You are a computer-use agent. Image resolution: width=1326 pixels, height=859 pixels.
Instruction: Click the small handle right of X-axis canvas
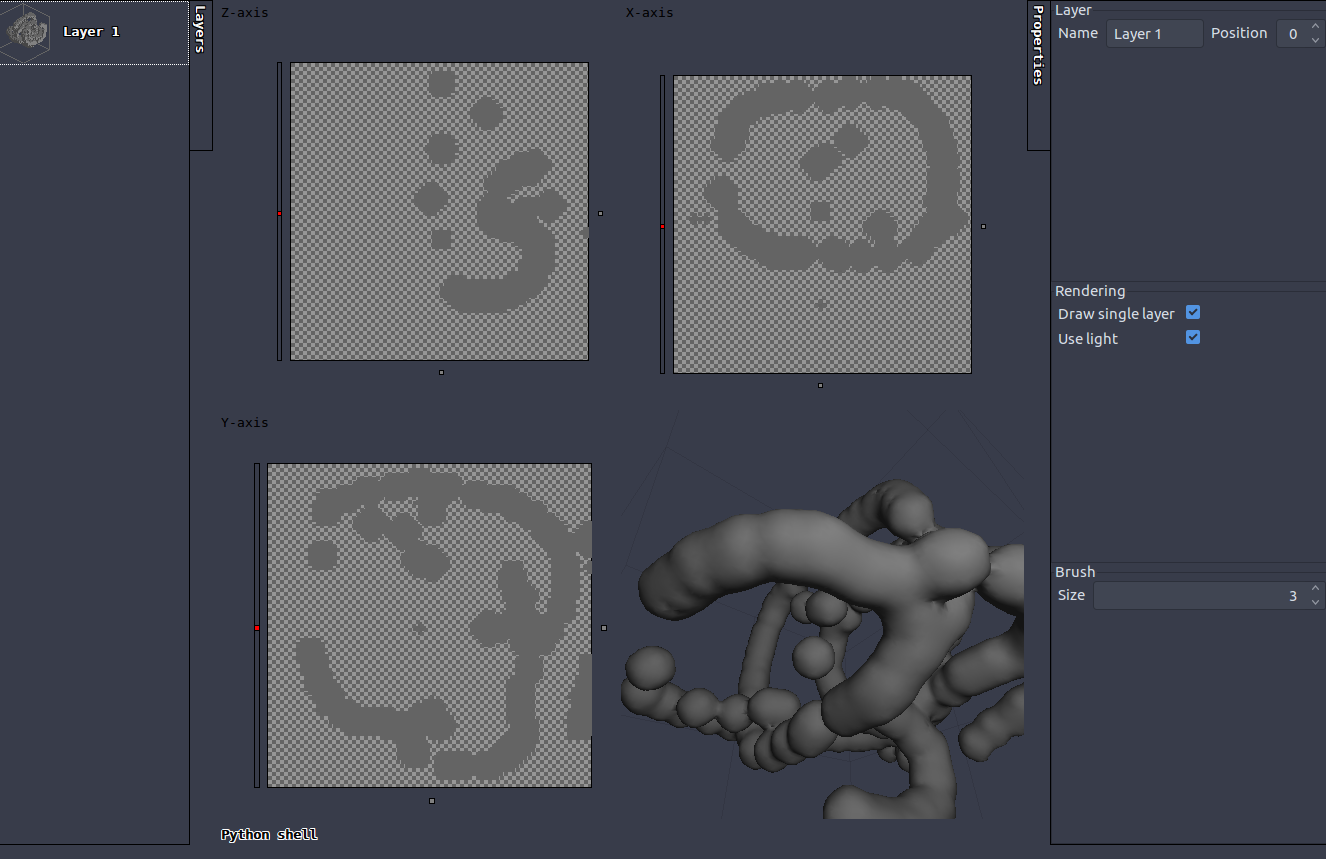983,226
